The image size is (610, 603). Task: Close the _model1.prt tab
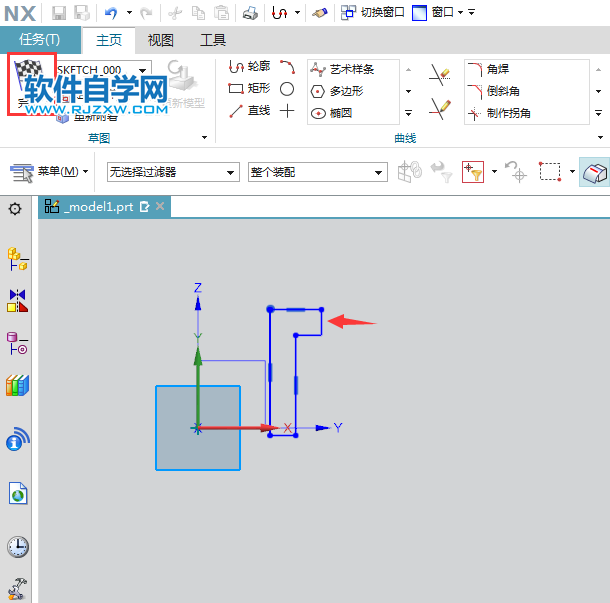(x=160, y=206)
